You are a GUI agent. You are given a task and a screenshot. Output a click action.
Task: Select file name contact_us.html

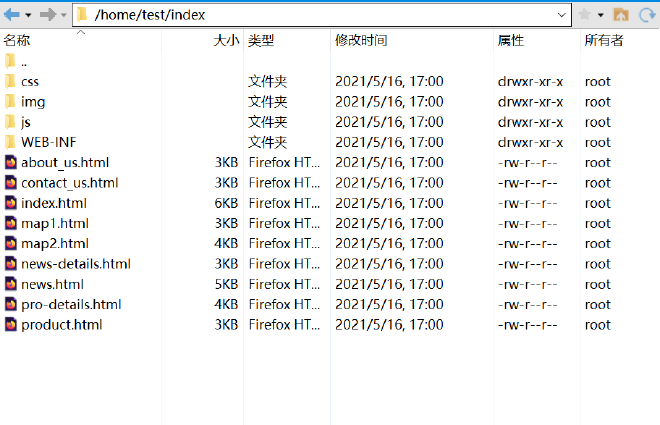tap(69, 183)
